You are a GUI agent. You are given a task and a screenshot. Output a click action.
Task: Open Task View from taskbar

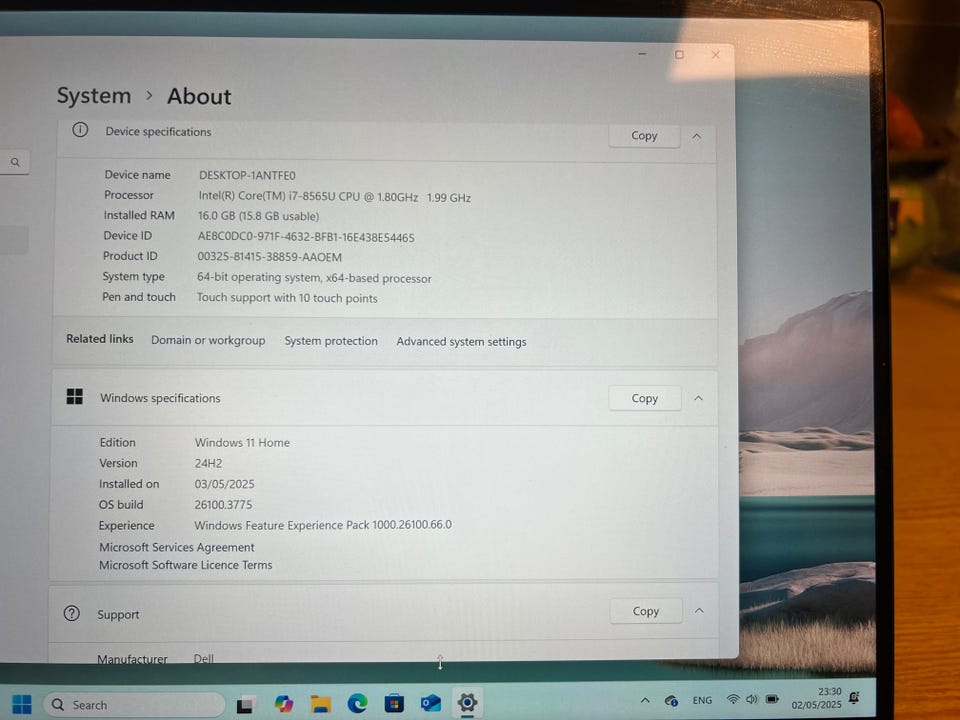[246, 705]
